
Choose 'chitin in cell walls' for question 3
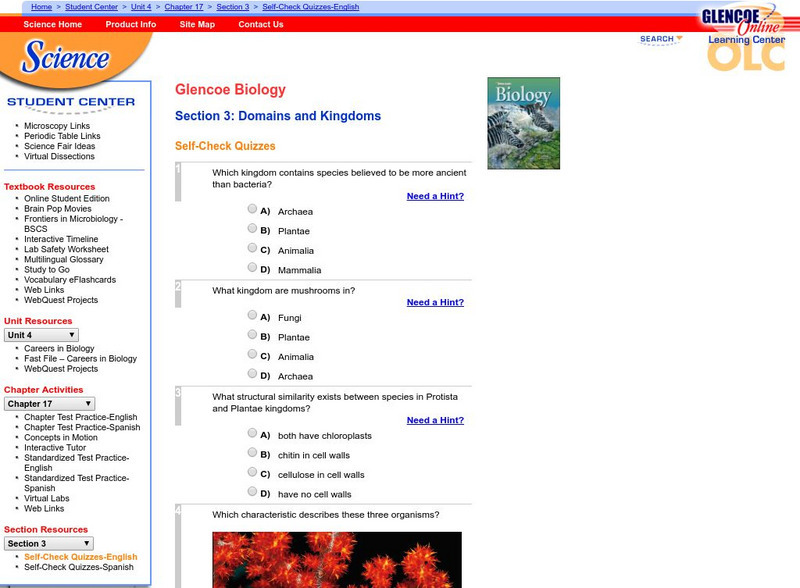point(252,452)
